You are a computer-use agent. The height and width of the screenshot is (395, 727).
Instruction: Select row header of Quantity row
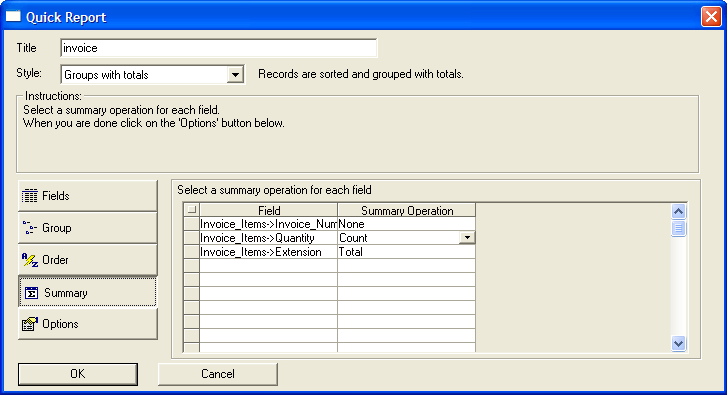(x=191, y=238)
